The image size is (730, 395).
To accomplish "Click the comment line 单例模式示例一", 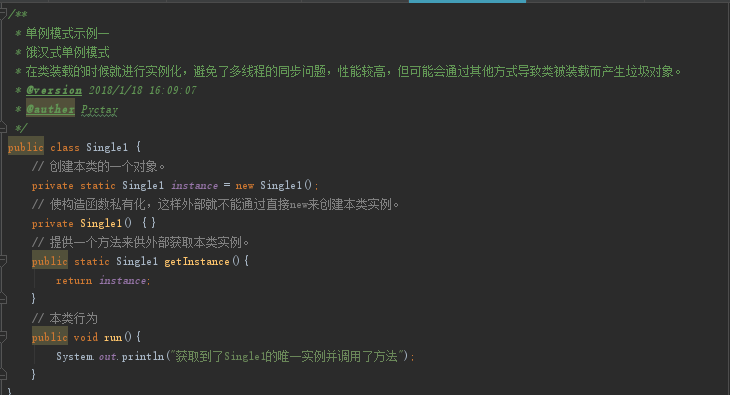I will (68, 33).
